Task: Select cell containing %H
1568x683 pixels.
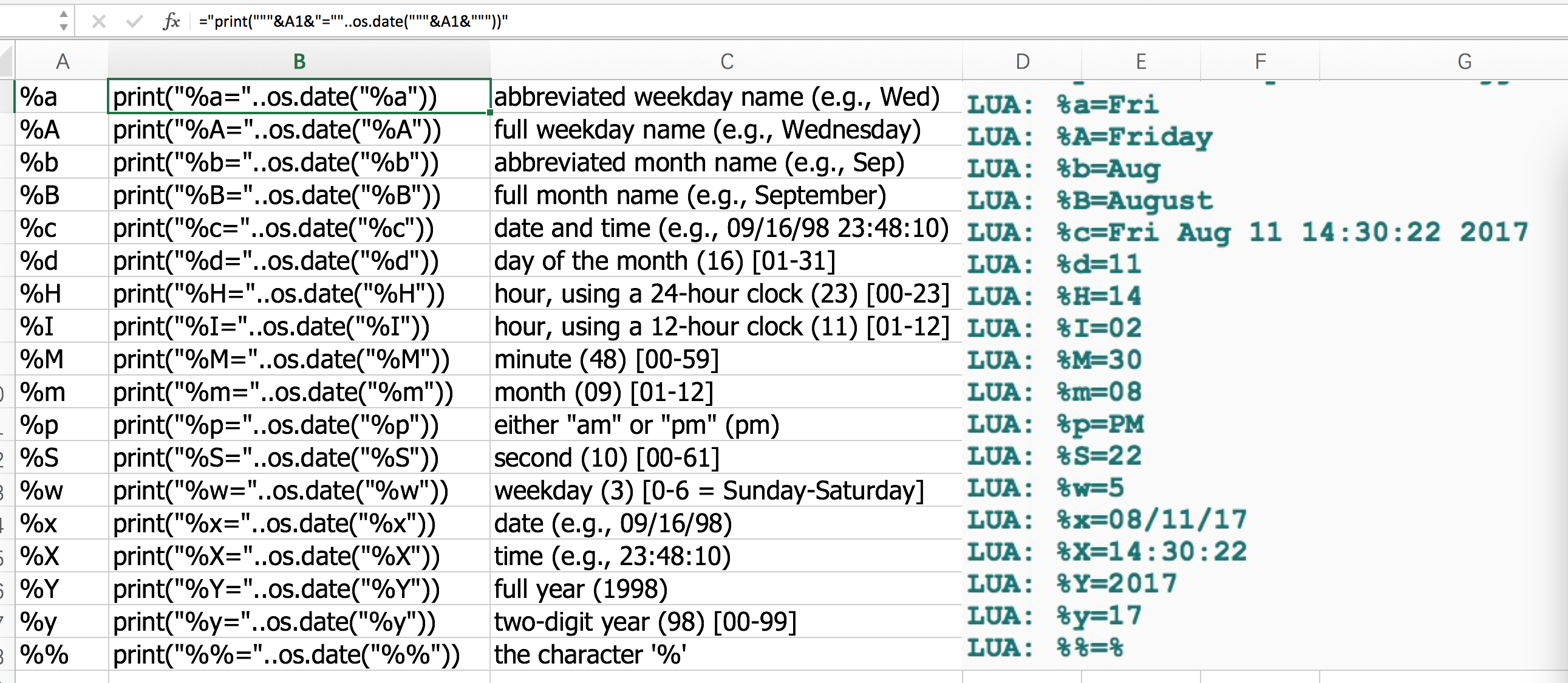Action: tap(61, 293)
